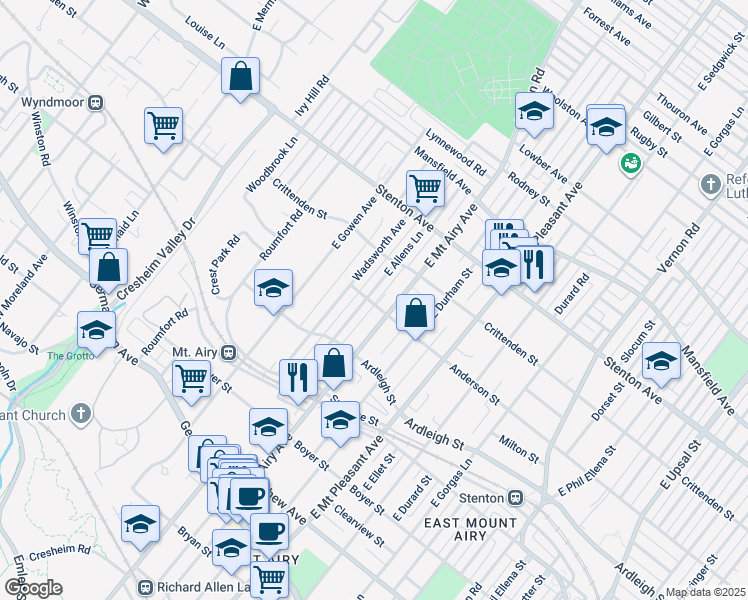Click the shopping cart marker below Mt. Airy label
This screenshot has height=600, width=748.
pyautogui.click(x=191, y=379)
